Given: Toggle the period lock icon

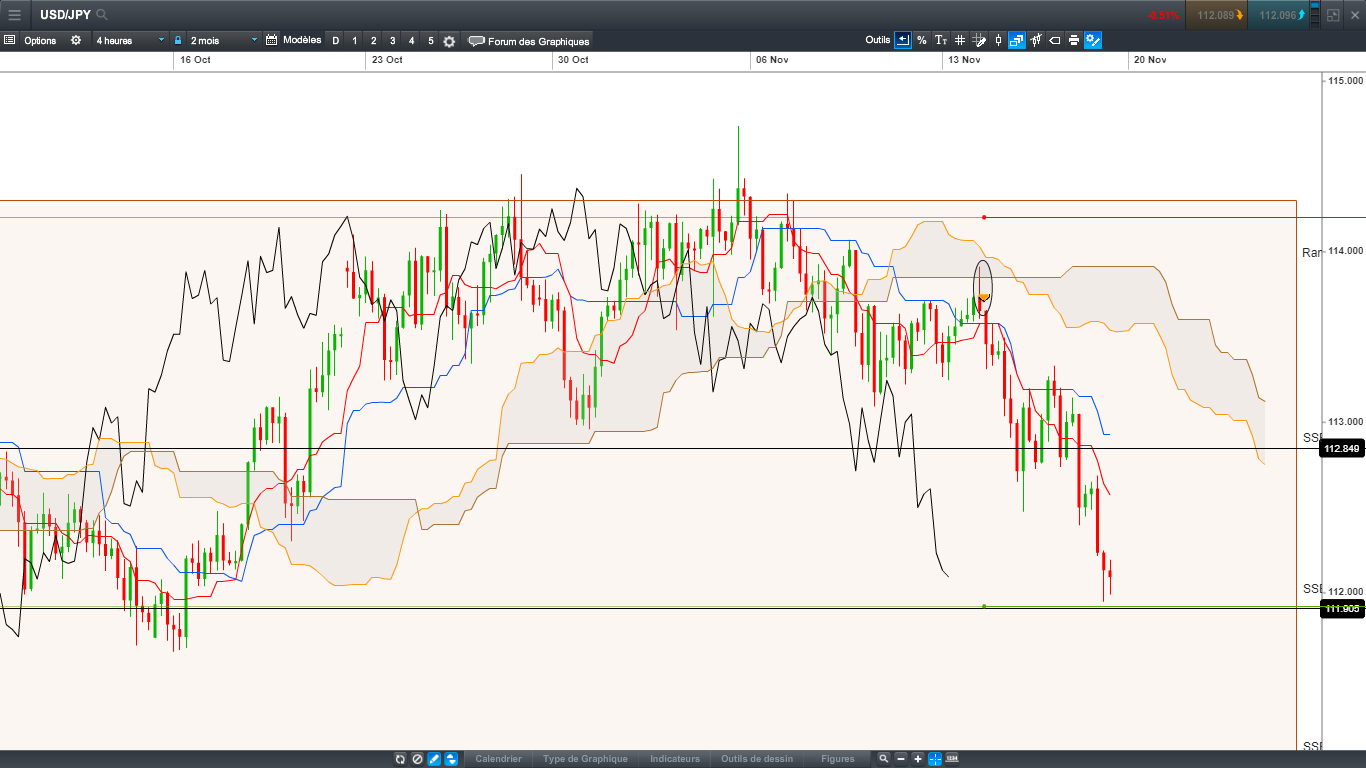Looking at the screenshot, I should point(178,41).
